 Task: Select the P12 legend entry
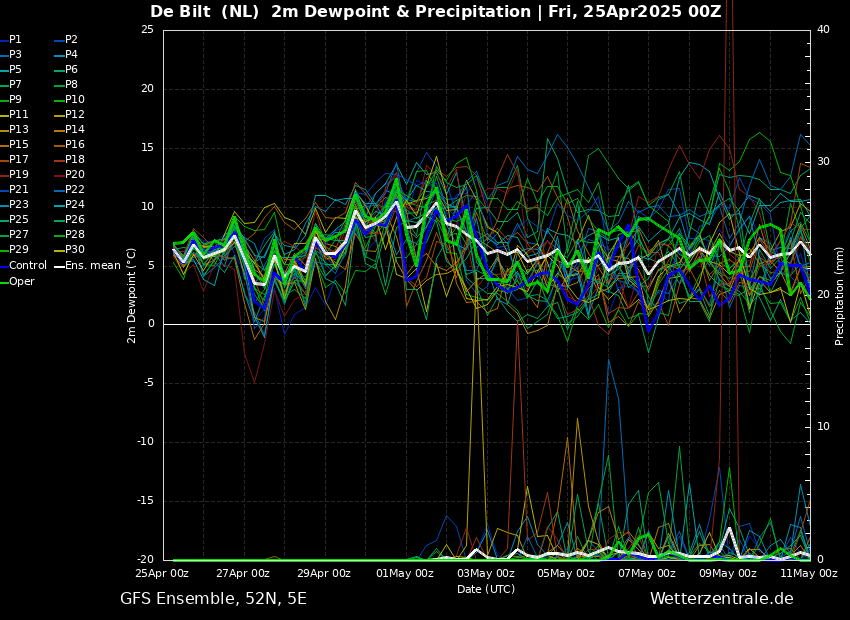tap(70, 114)
